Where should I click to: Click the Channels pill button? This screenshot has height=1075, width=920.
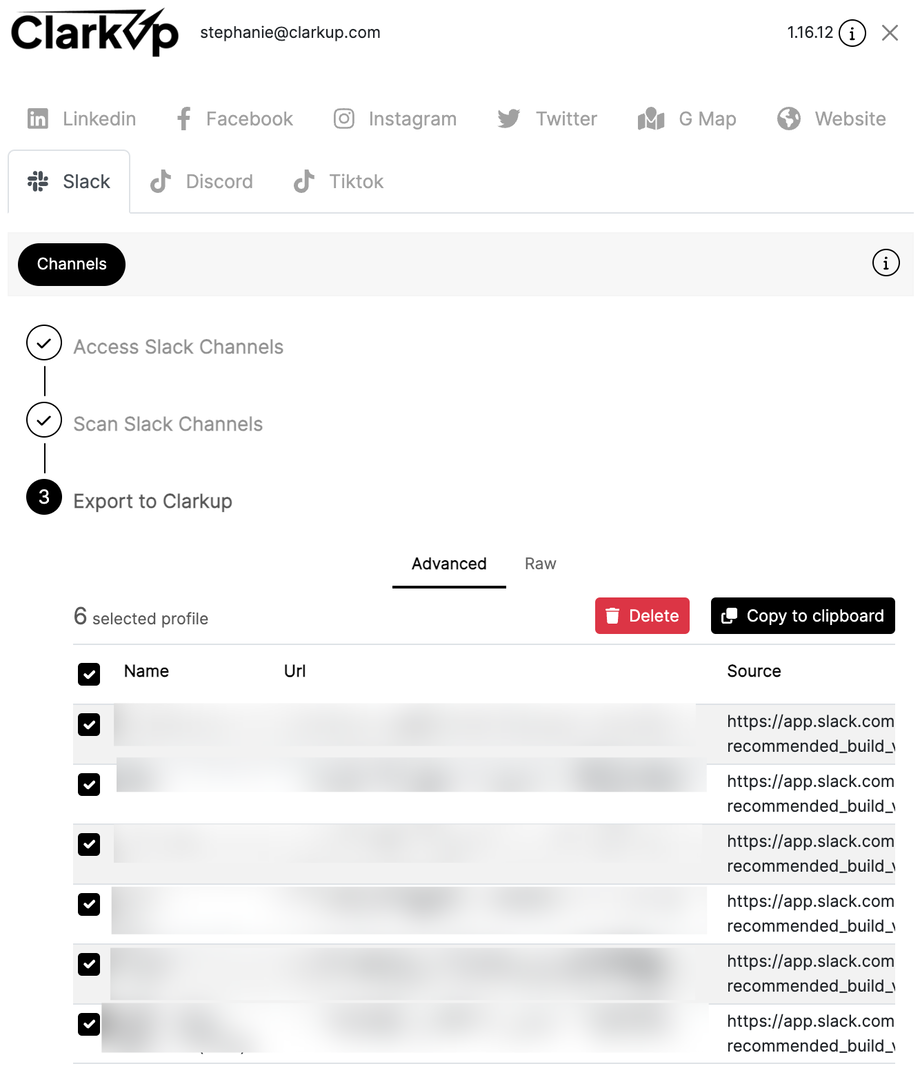[71, 264]
